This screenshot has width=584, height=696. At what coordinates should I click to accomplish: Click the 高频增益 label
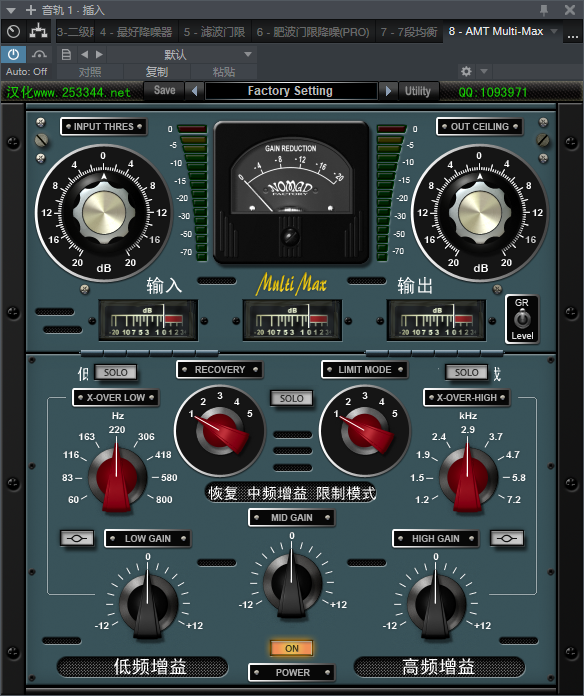(438, 667)
